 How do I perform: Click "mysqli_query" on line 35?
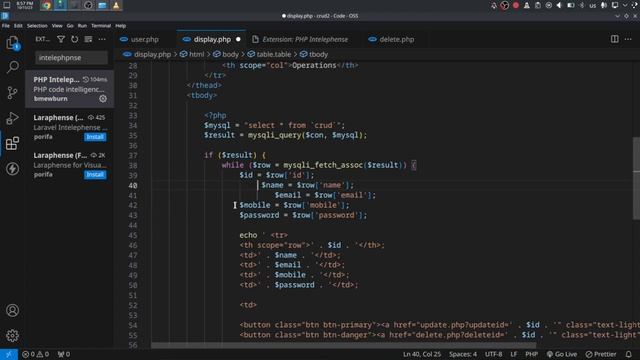click(275, 135)
